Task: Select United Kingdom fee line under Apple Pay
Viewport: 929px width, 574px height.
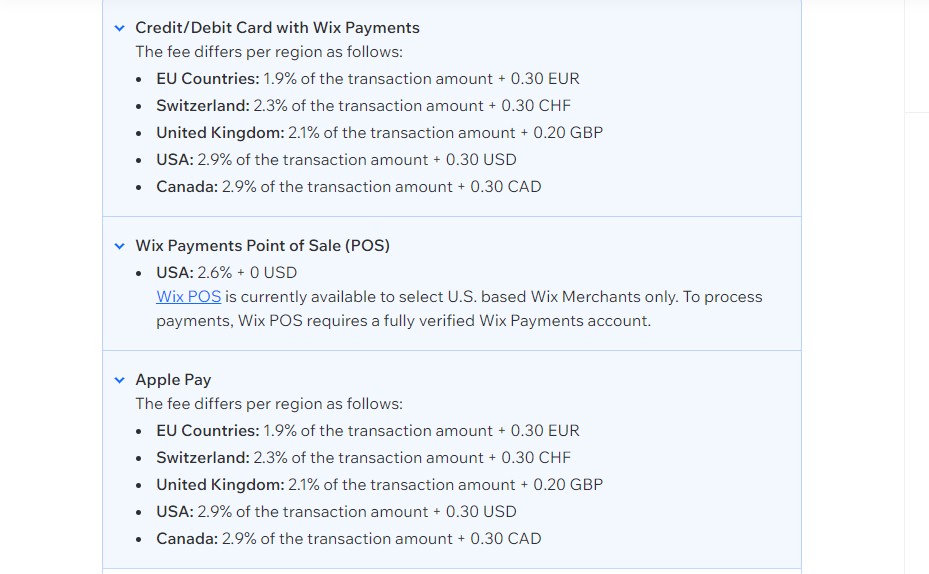Action: 379,485
